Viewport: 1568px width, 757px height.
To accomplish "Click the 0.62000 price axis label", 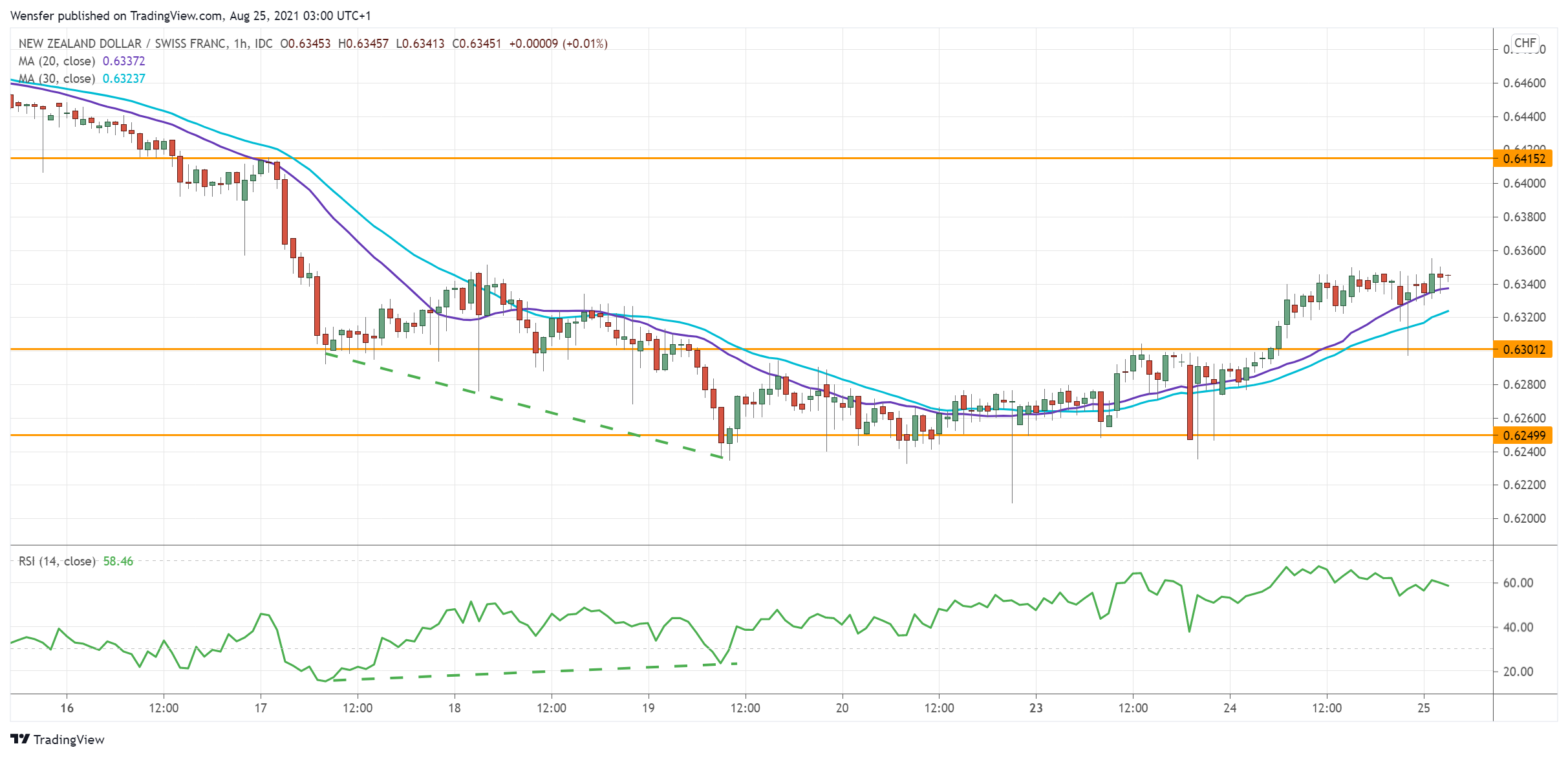I will (1524, 518).
